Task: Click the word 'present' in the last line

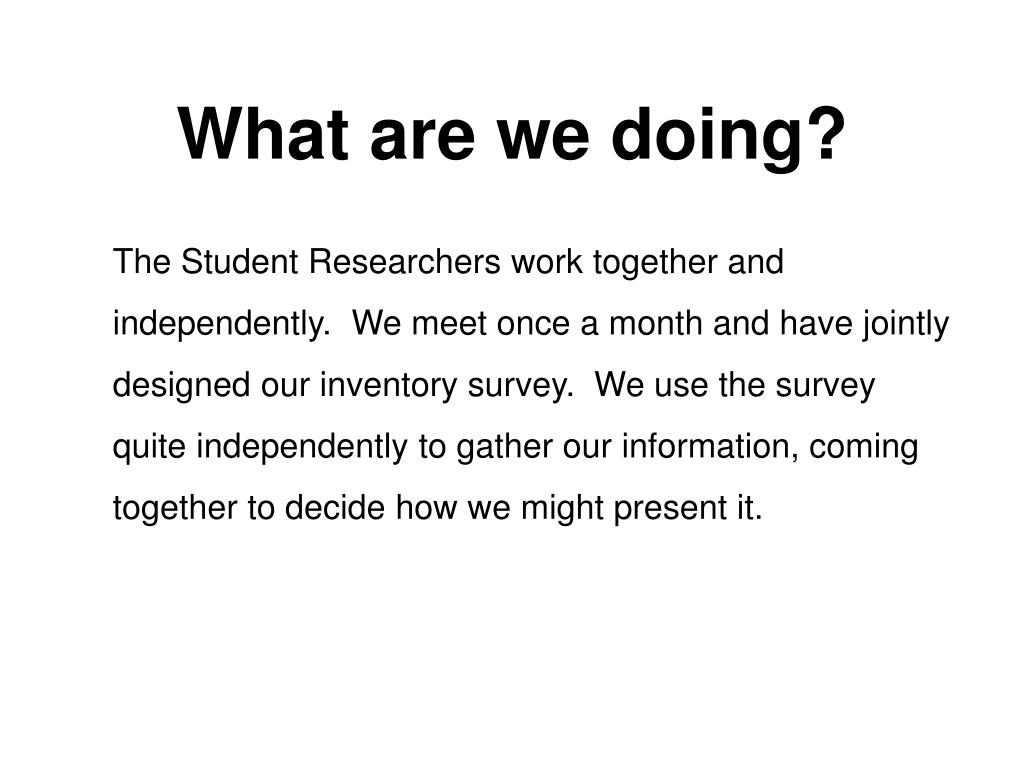Action: click(x=665, y=509)
